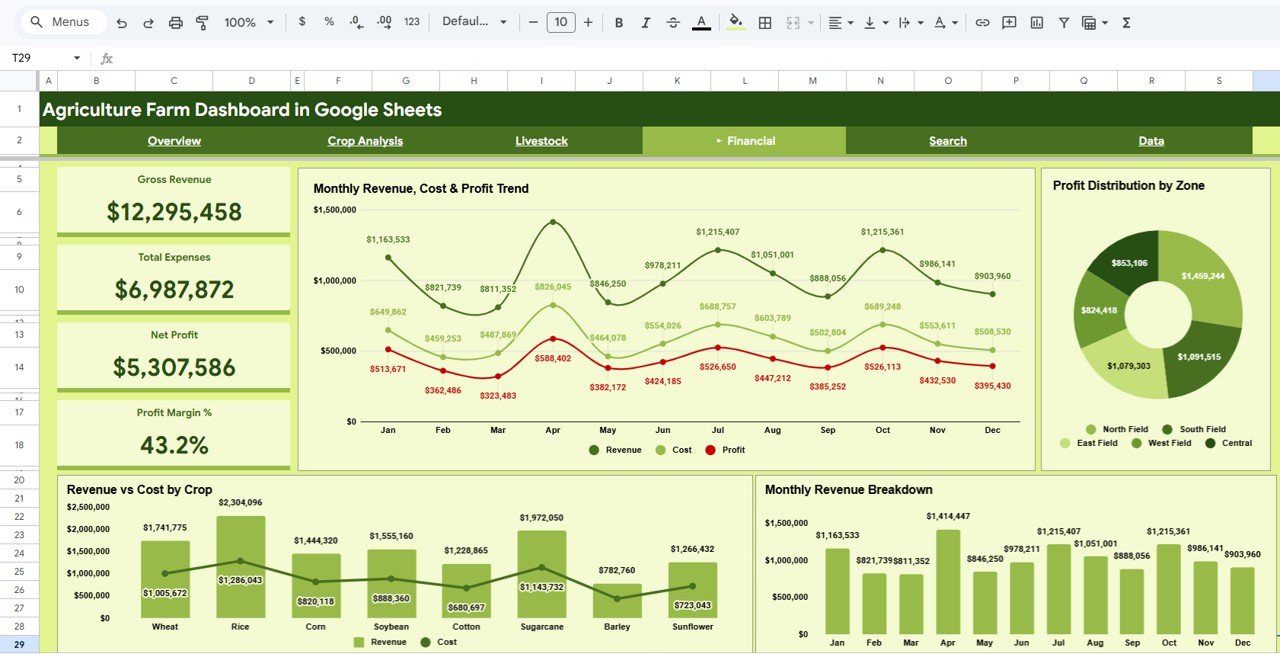Image resolution: width=1280 pixels, height=654 pixels.
Task: Create a filter
Action: pos(1063,21)
